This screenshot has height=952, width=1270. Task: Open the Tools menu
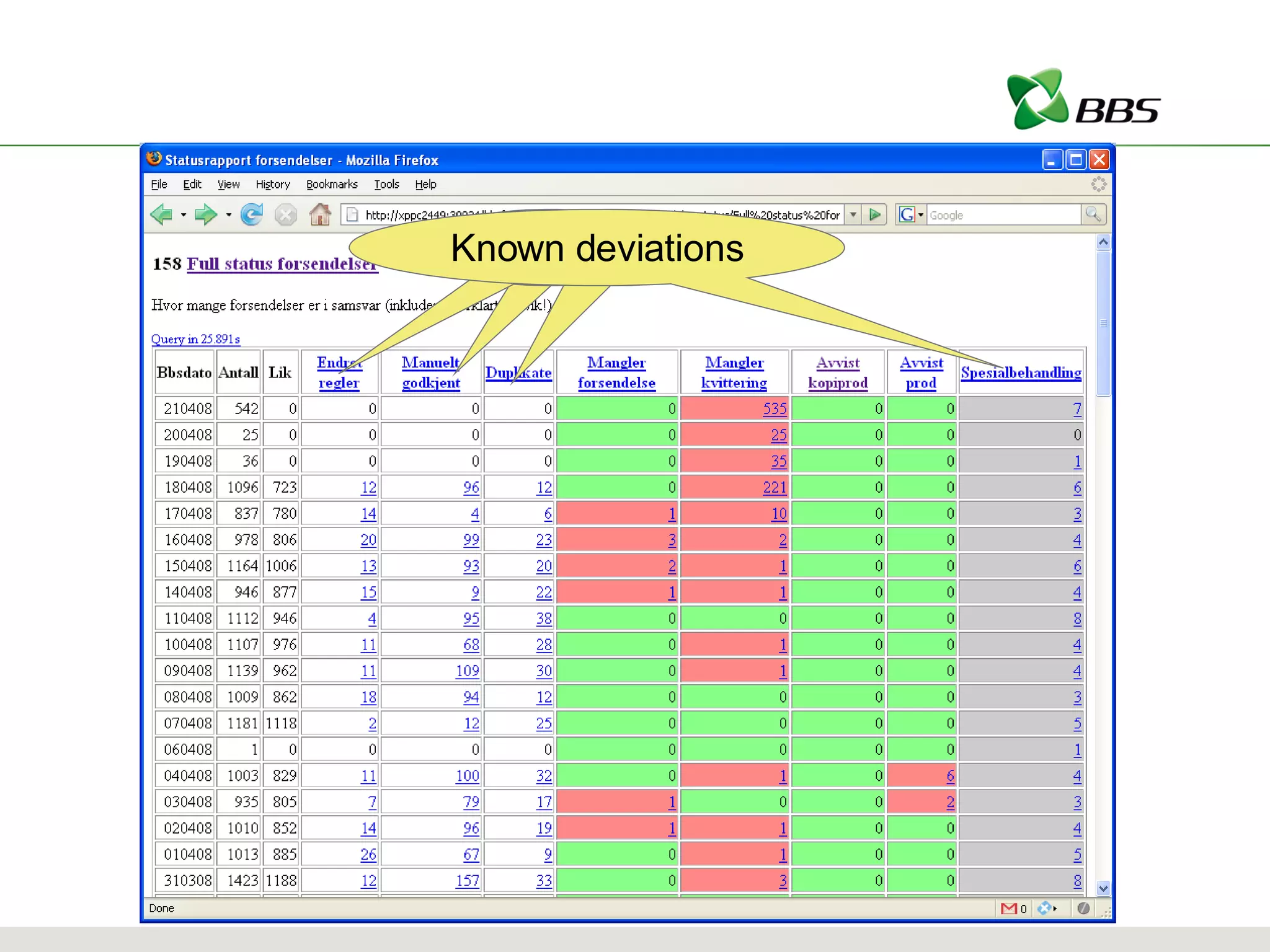(386, 185)
